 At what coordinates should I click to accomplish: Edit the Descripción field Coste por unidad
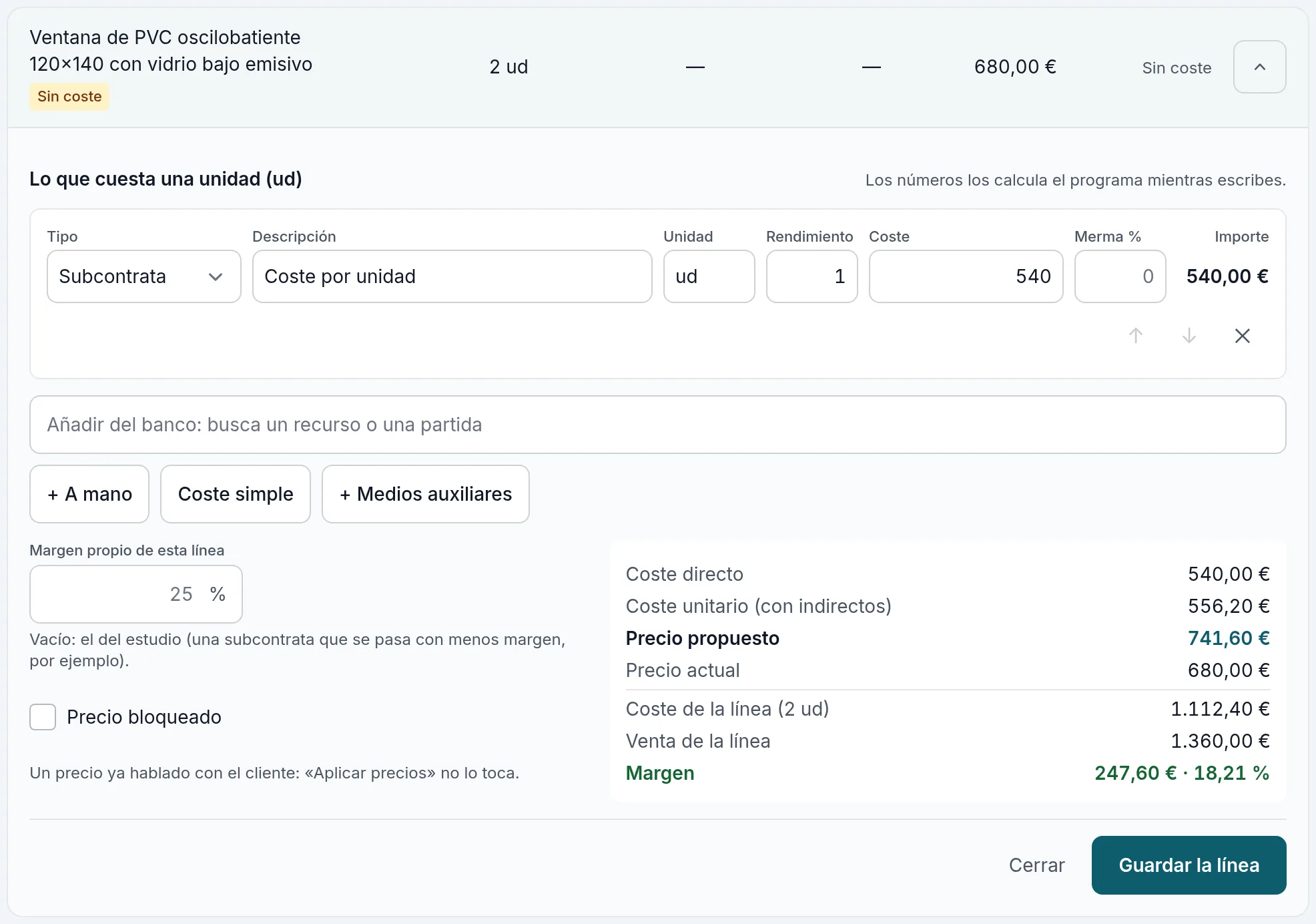pos(452,276)
